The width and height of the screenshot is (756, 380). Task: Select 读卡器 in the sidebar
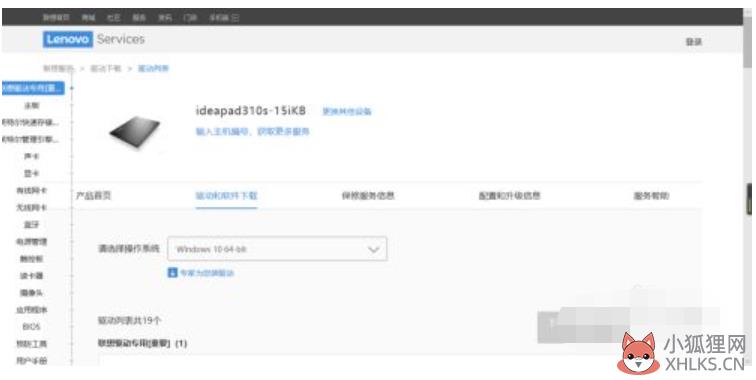click(x=32, y=276)
